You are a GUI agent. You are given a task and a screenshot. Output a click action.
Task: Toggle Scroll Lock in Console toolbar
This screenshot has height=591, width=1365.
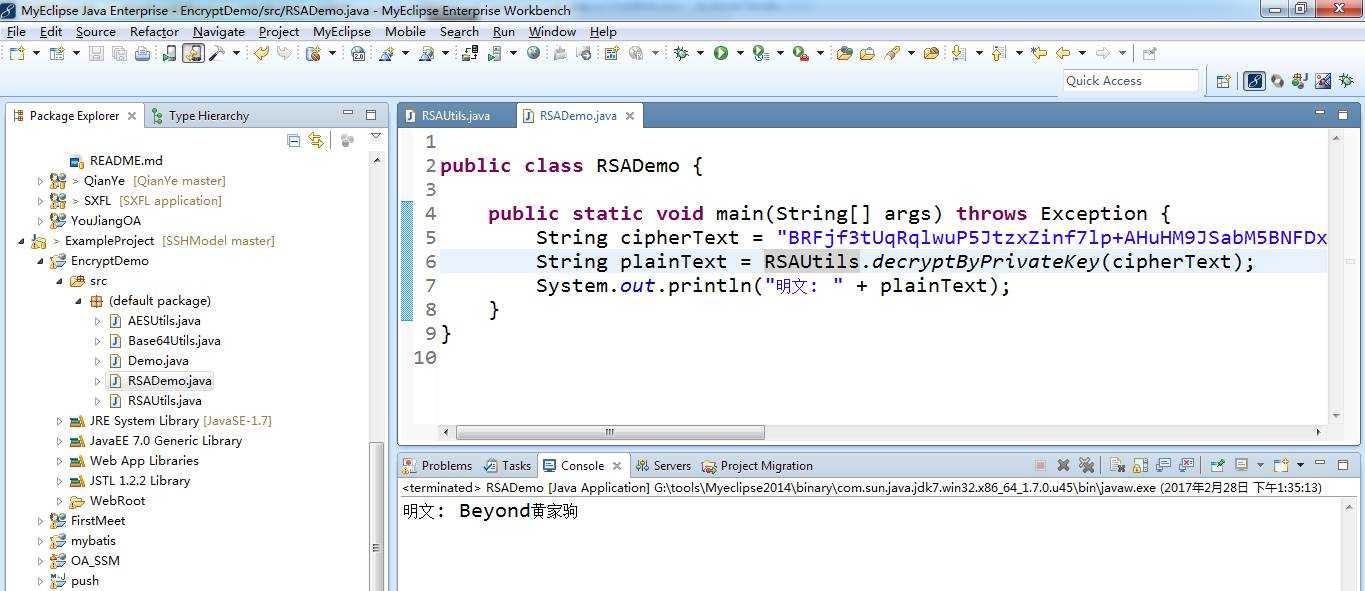click(1141, 465)
